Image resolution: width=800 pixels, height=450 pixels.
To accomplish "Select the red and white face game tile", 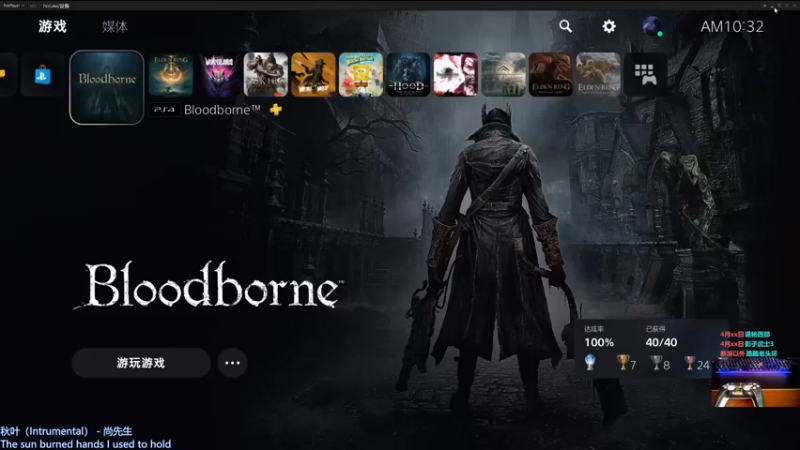I will (456, 74).
